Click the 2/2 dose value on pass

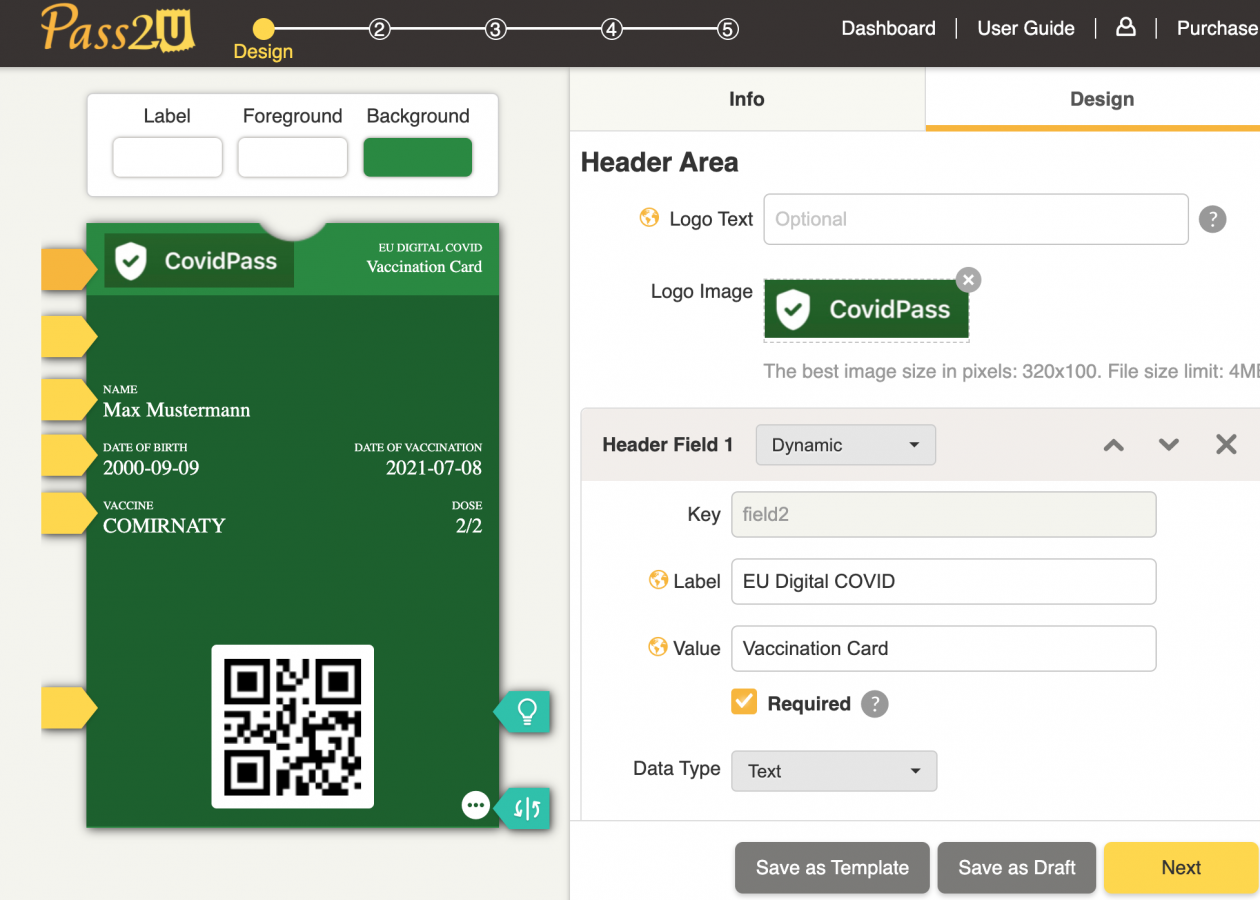469,525
